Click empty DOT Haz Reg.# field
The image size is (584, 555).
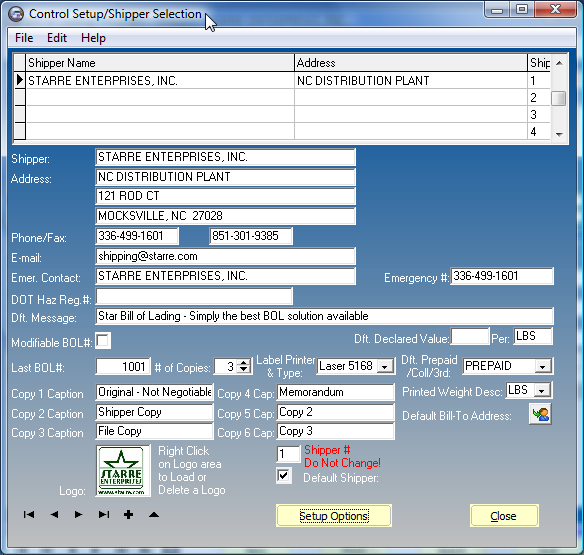[194, 296]
